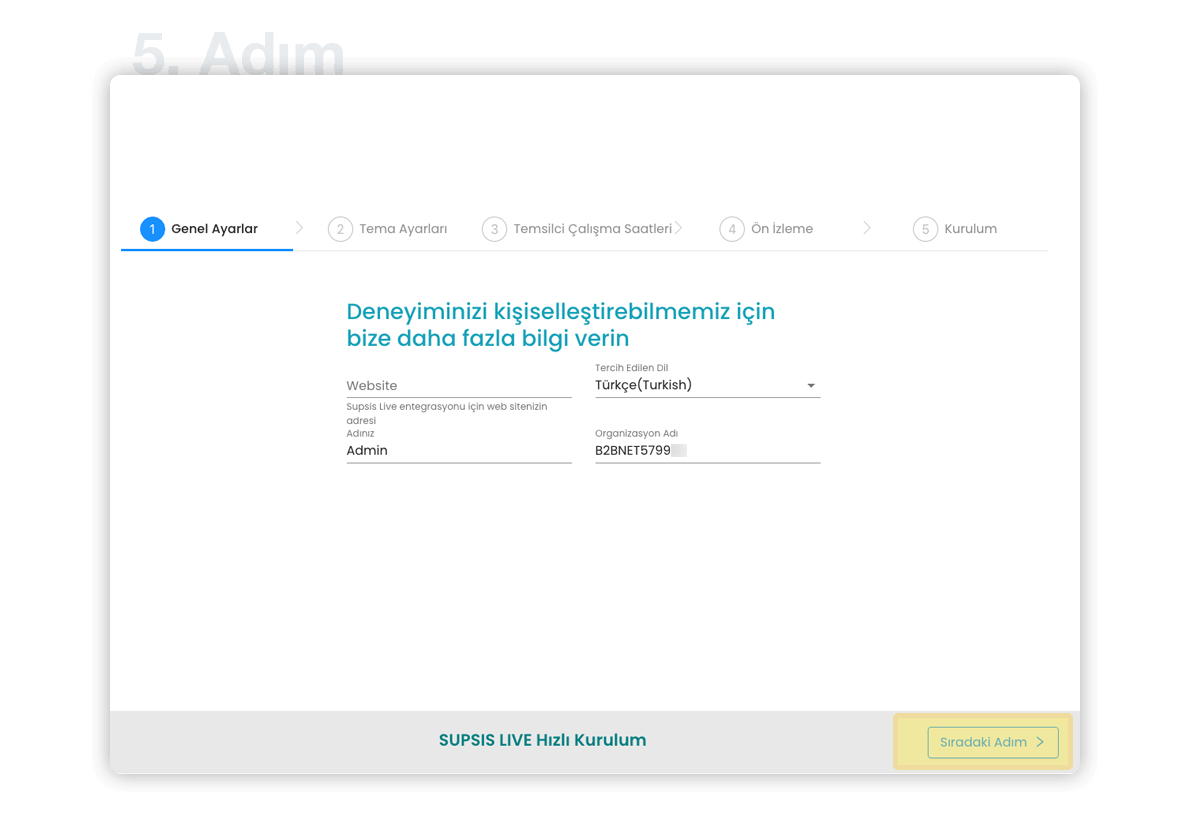This screenshot has height=818, width=1200.
Task: Click the step 2 circle icon
Action: (340, 229)
